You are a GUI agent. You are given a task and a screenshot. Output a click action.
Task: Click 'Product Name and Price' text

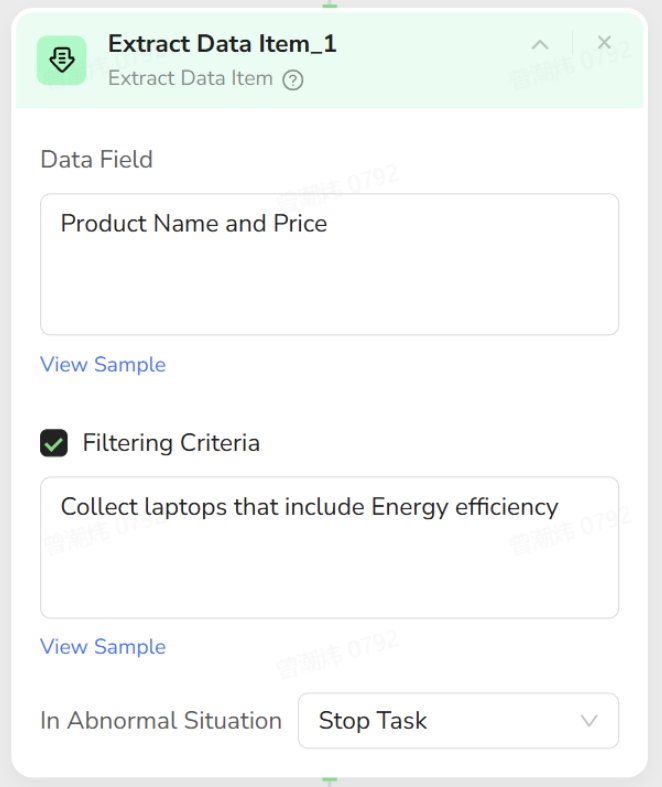click(x=194, y=223)
